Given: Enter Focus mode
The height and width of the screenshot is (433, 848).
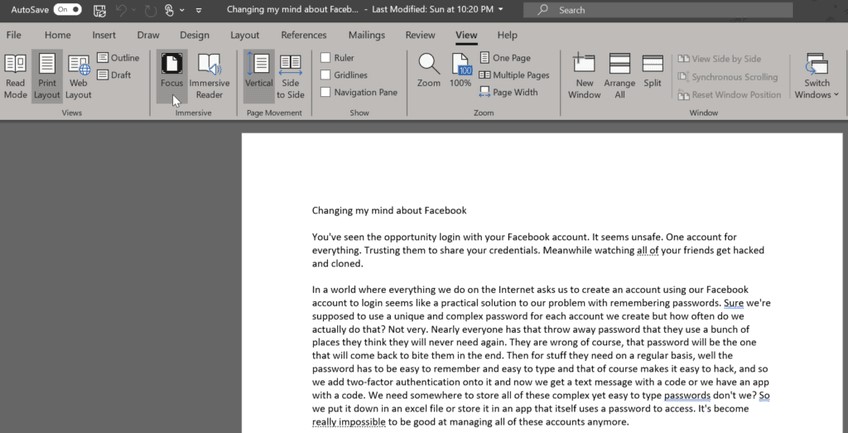Looking at the screenshot, I should click(x=171, y=76).
